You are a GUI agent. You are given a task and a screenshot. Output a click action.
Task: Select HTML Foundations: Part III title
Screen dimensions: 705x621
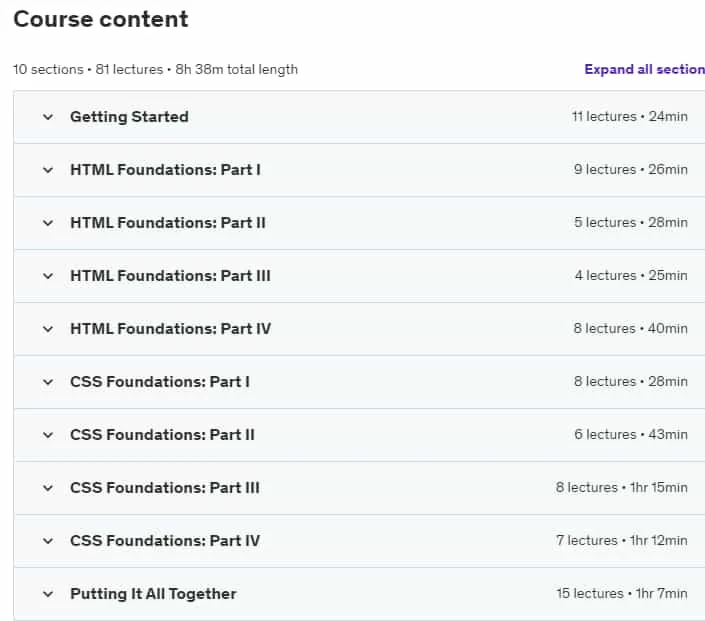click(x=170, y=276)
